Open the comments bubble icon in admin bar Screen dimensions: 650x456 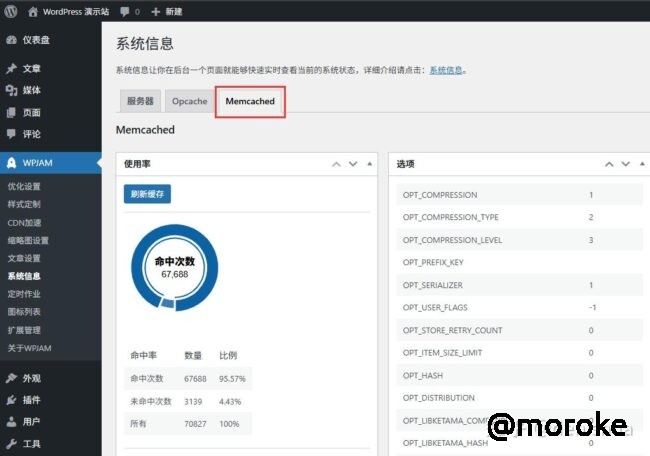pos(124,12)
